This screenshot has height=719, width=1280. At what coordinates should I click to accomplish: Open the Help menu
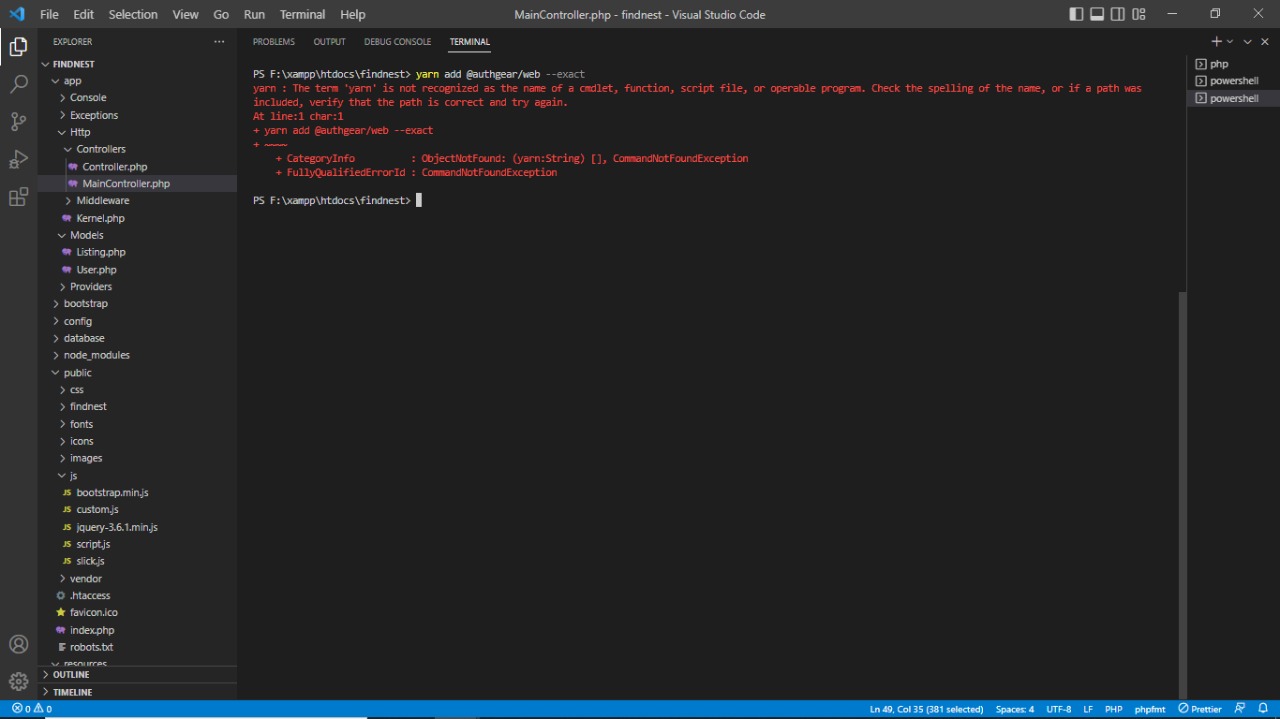click(x=352, y=14)
